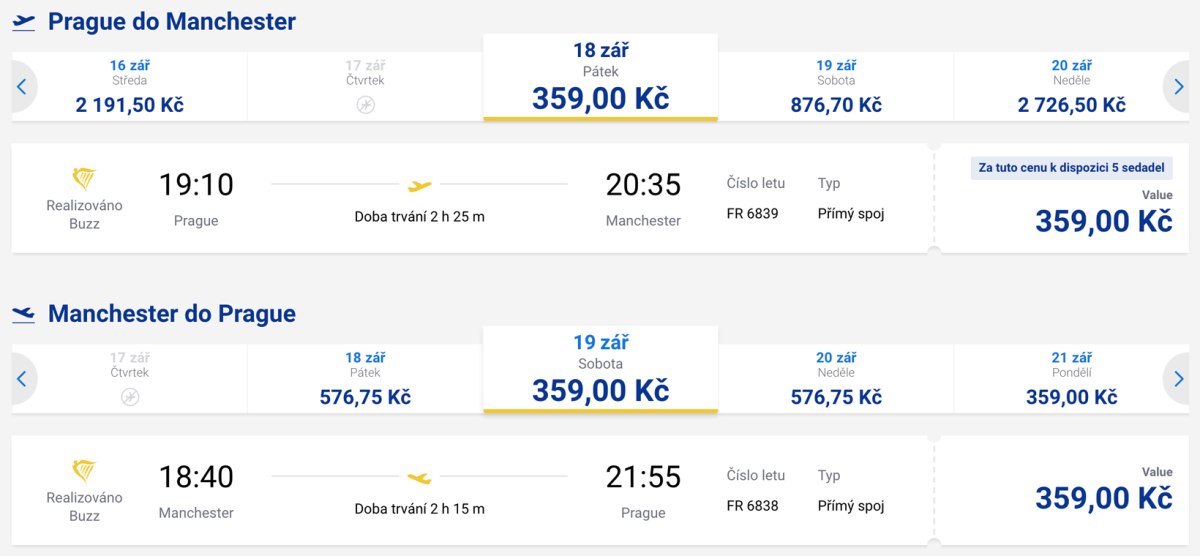This screenshot has height=556, width=1200.
Task: Select outbound date 20 zář Neděle
Action: 1071,87
